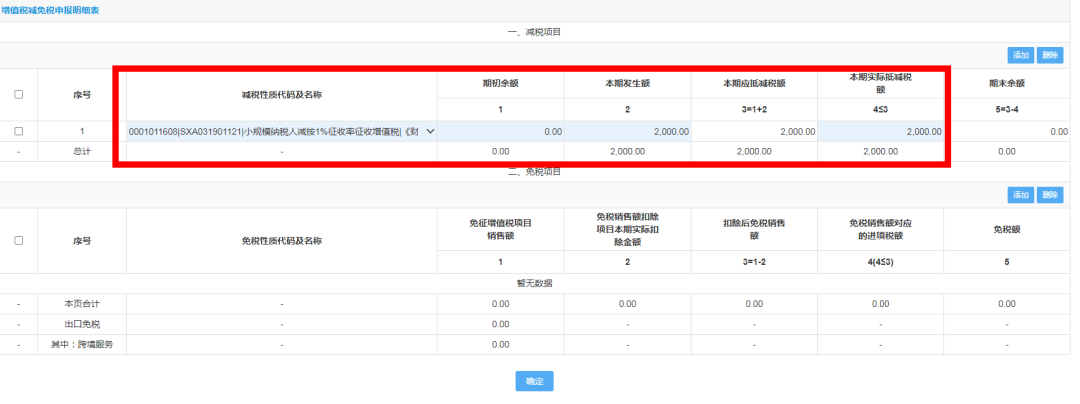Click the 出口免税 row label
Viewport: 1080px width, 404px height.
point(82,323)
